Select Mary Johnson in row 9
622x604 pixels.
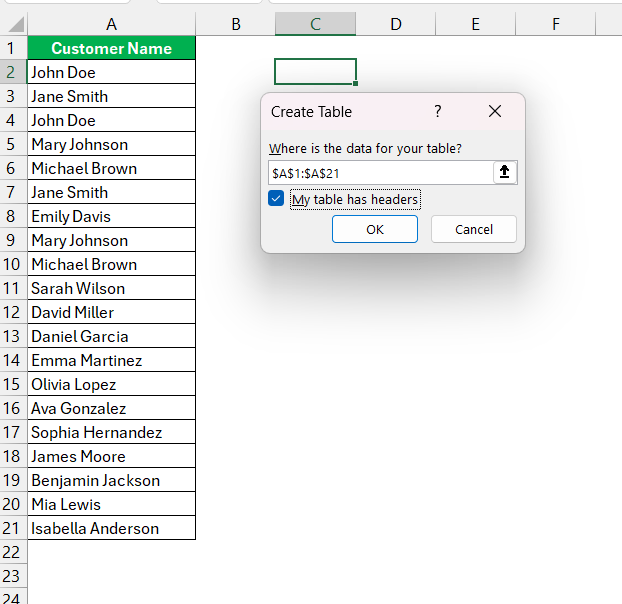[111, 240]
